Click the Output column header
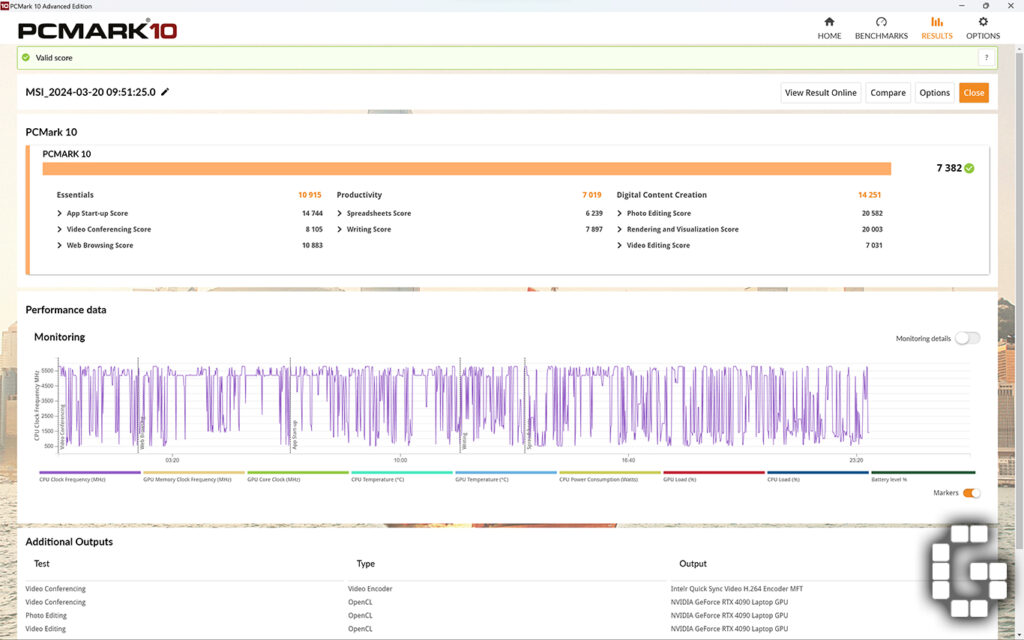The width and height of the screenshot is (1024, 640). [x=693, y=564]
